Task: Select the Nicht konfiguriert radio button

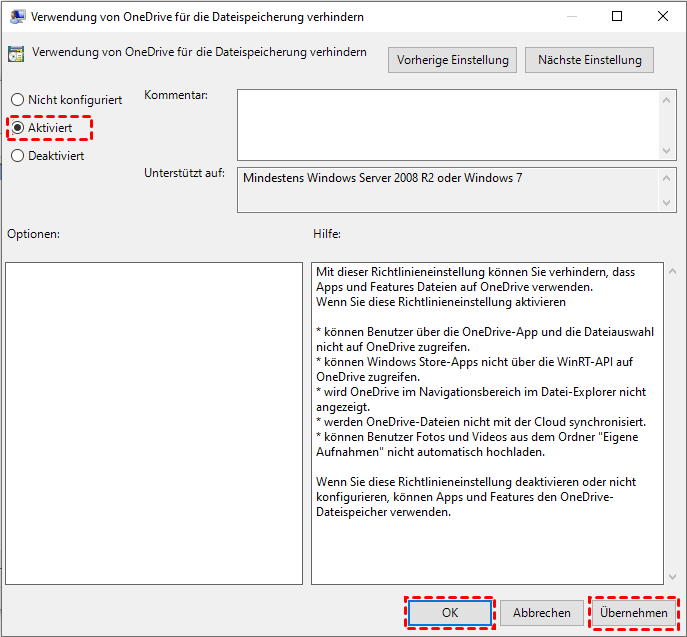Action: pyautogui.click(x=18, y=100)
